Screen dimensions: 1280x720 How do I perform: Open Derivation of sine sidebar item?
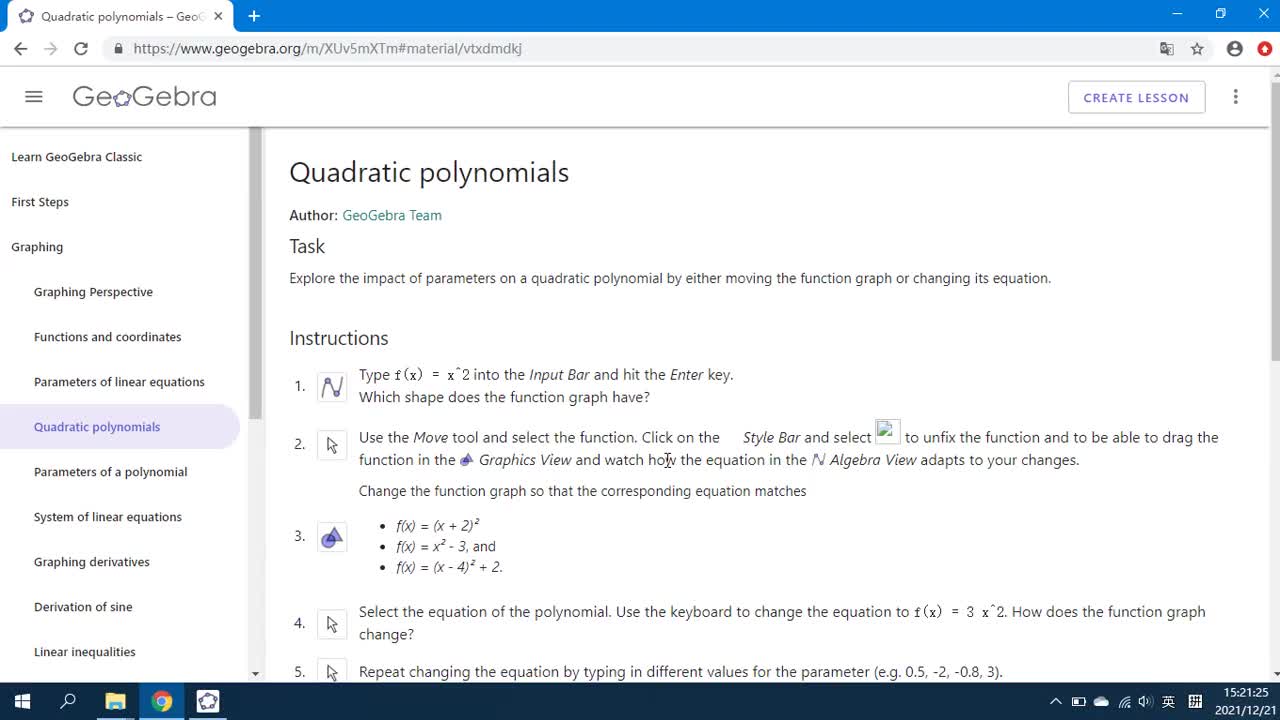(x=83, y=607)
